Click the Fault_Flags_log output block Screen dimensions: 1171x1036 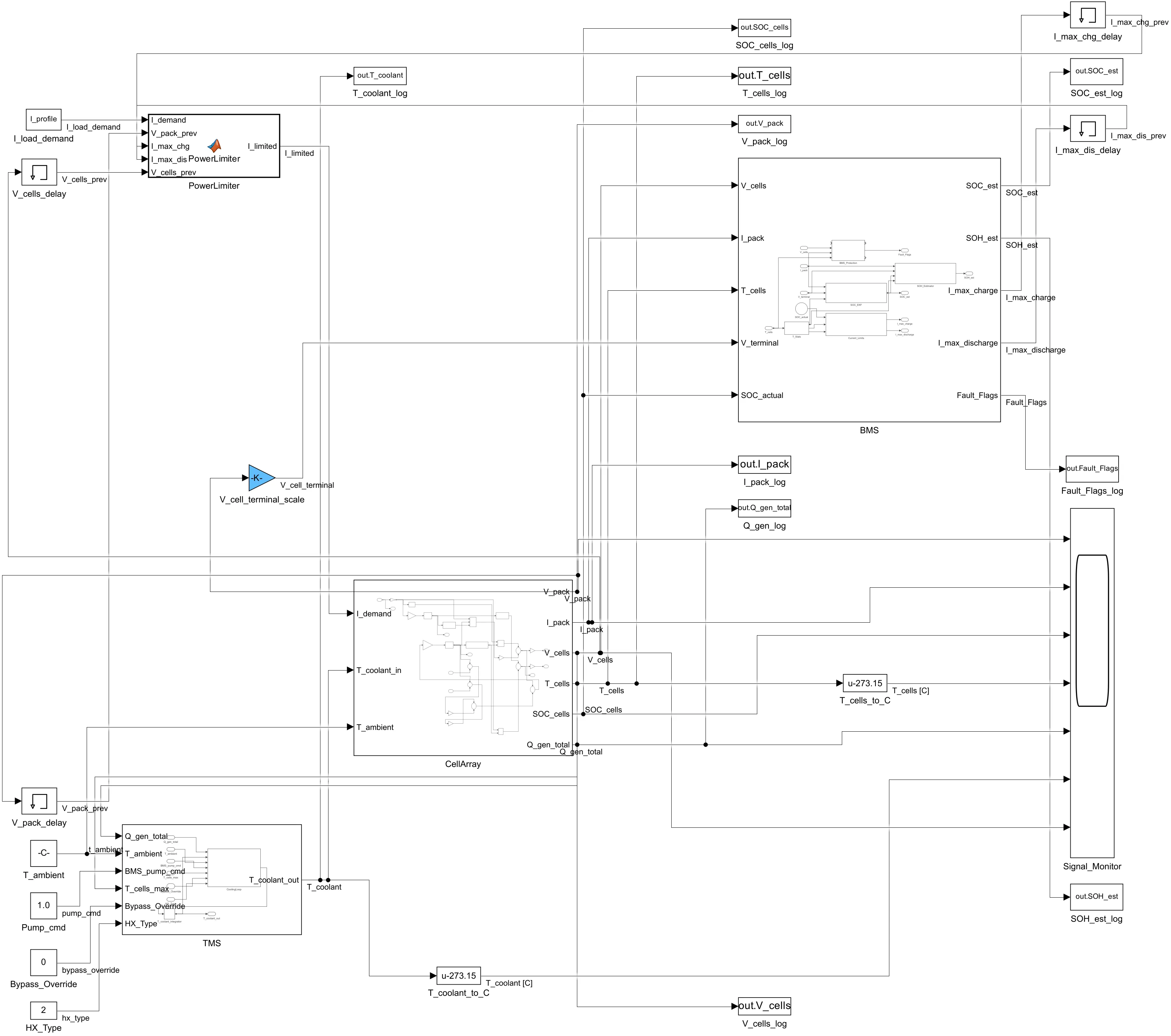coord(1092,469)
